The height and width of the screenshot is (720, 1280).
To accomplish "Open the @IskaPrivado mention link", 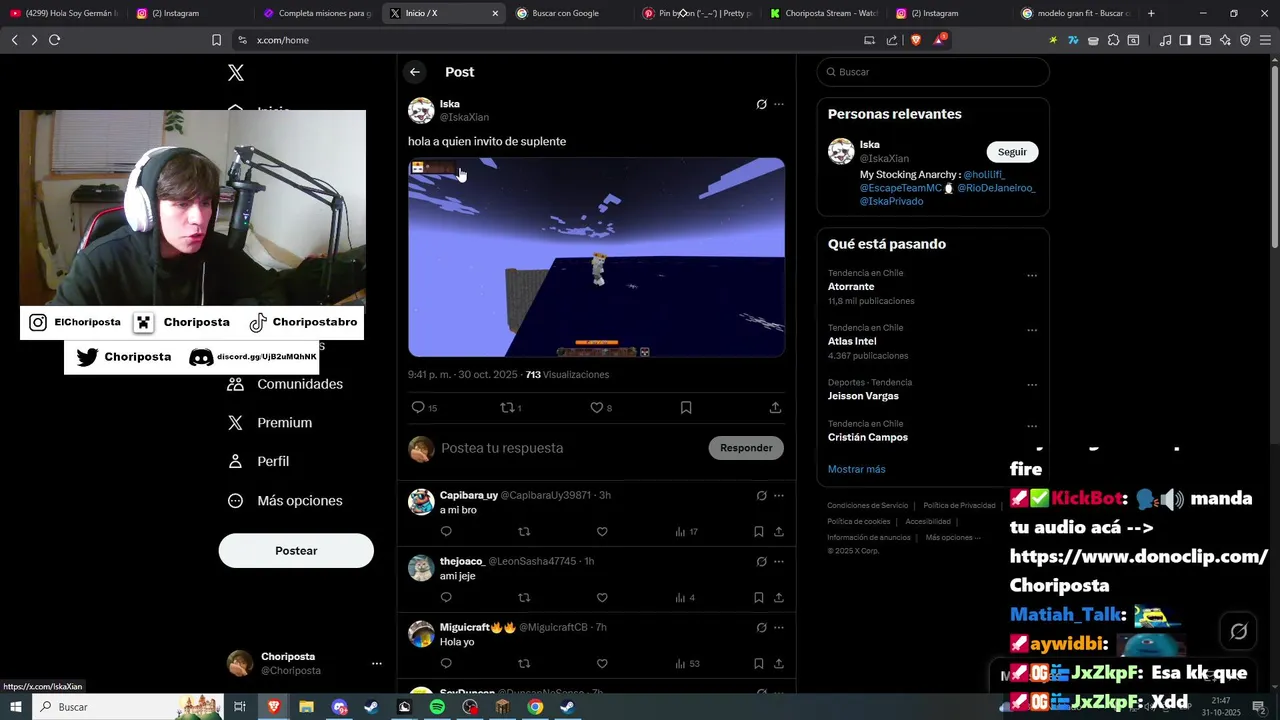I will click(891, 201).
